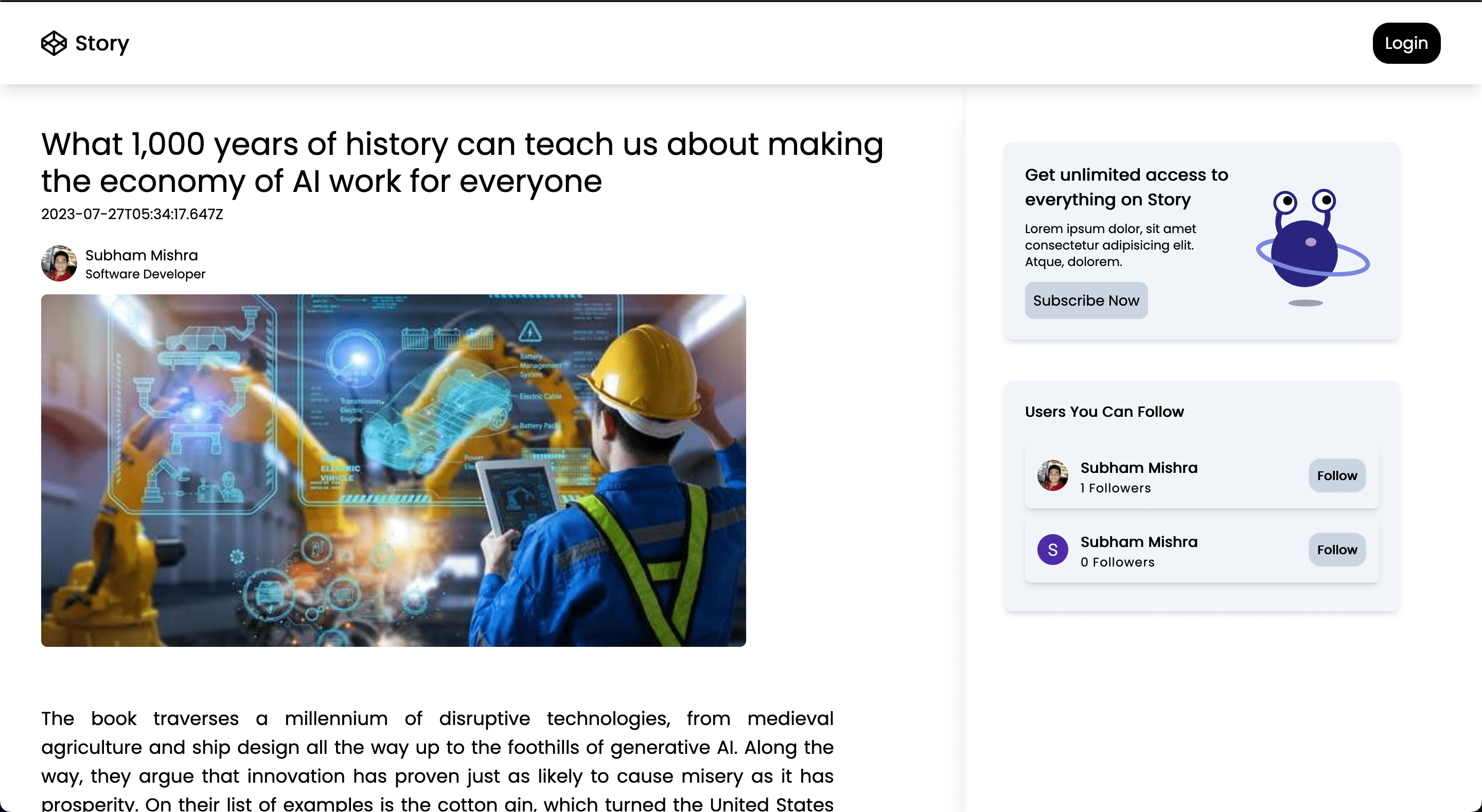Click the article headline about AI economy
Image resolution: width=1482 pixels, height=812 pixels.
coord(462,162)
